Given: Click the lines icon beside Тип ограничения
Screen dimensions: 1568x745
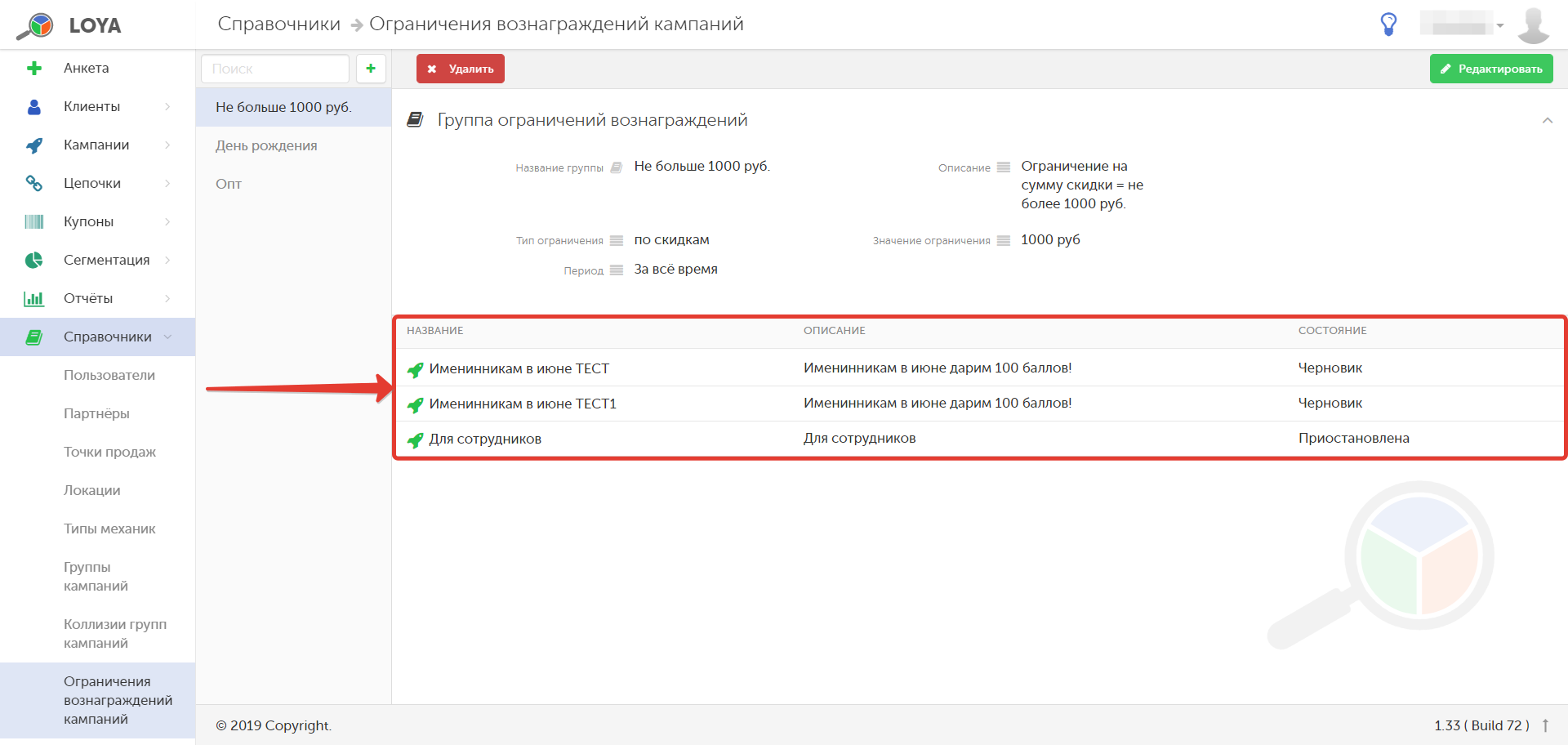Looking at the screenshot, I should click(617, 240).
